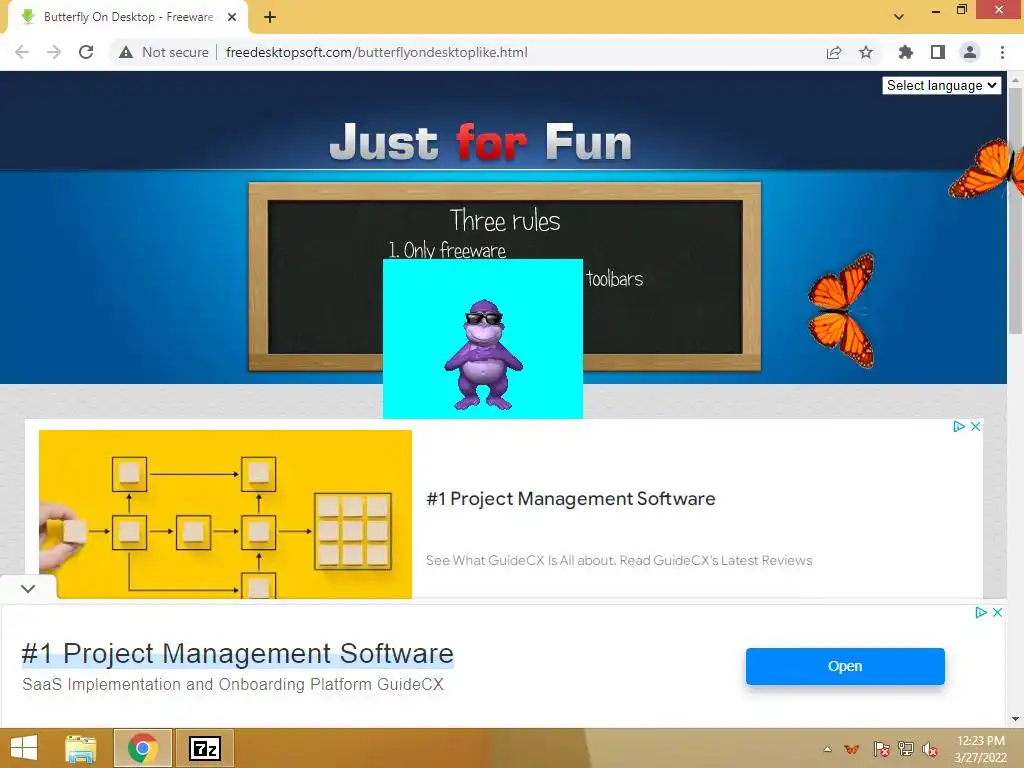
Task: Click SaaS Implementation and Onboarding Platform text
Action: 233,684
